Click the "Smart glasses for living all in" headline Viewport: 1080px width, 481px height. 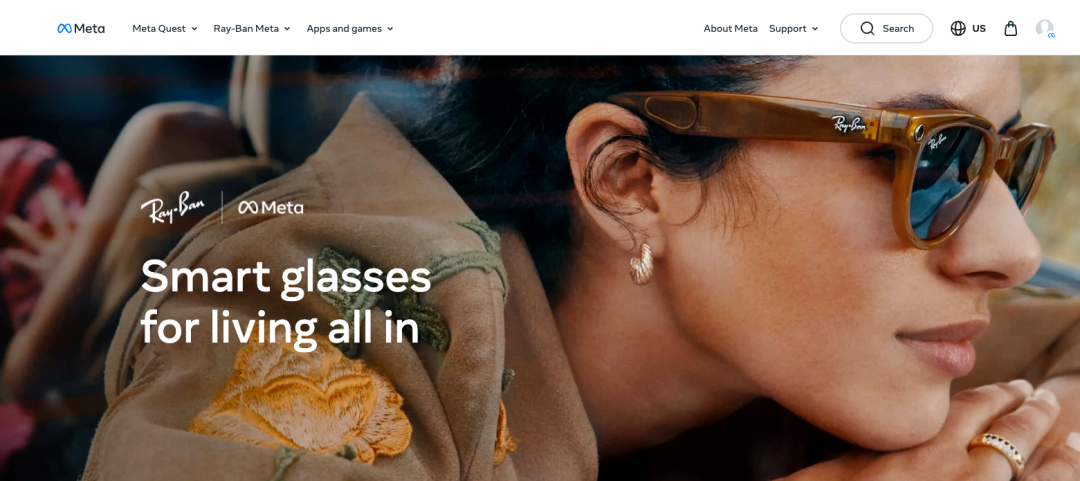click(x=286, y=302)
